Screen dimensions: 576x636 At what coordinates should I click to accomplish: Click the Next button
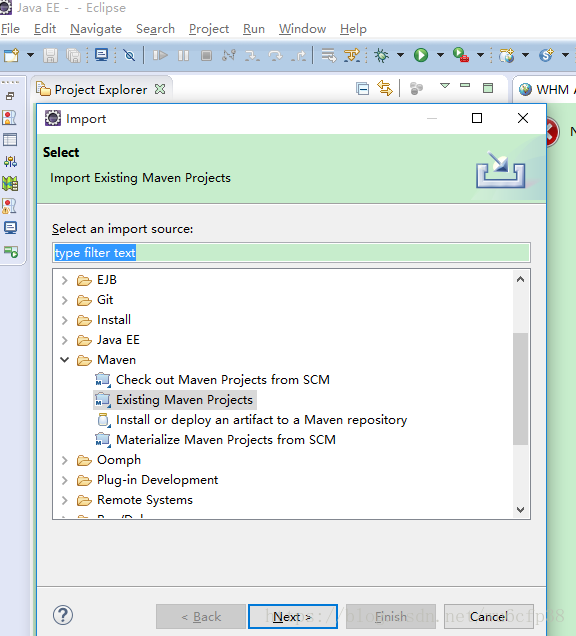click(x=293, y=617)
